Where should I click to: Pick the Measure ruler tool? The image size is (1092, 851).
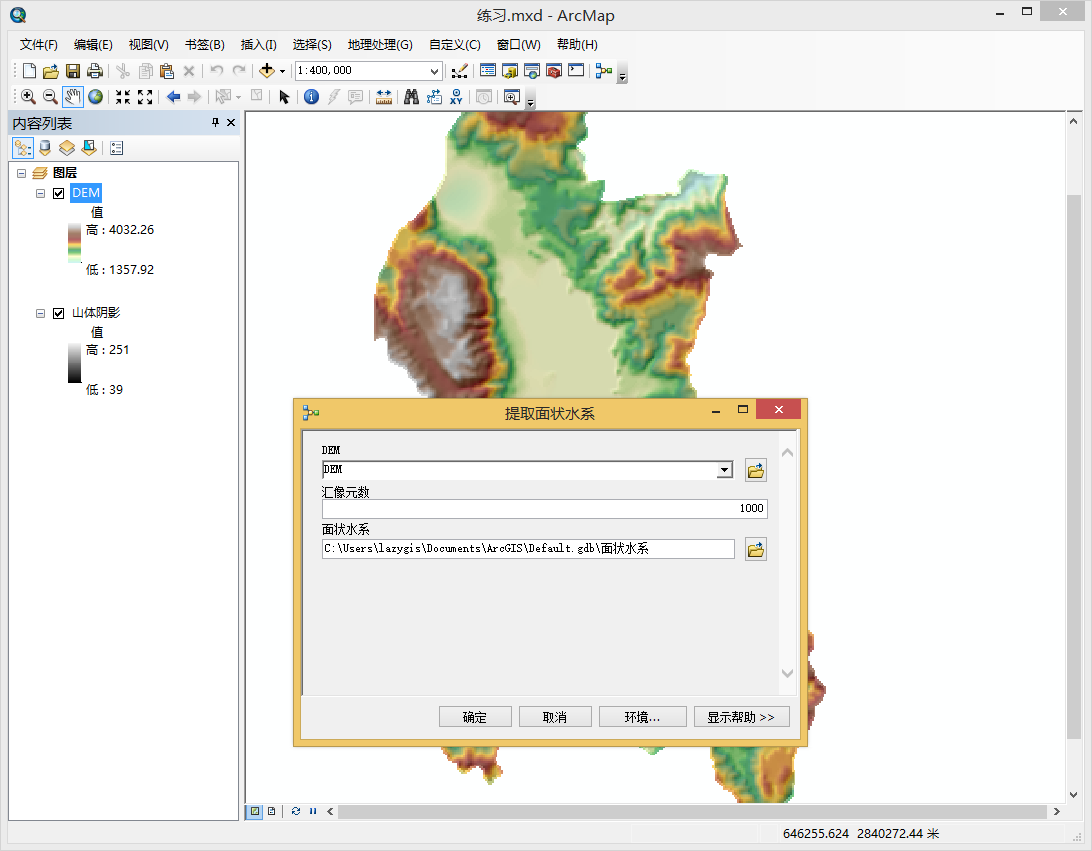coord(384,97)
